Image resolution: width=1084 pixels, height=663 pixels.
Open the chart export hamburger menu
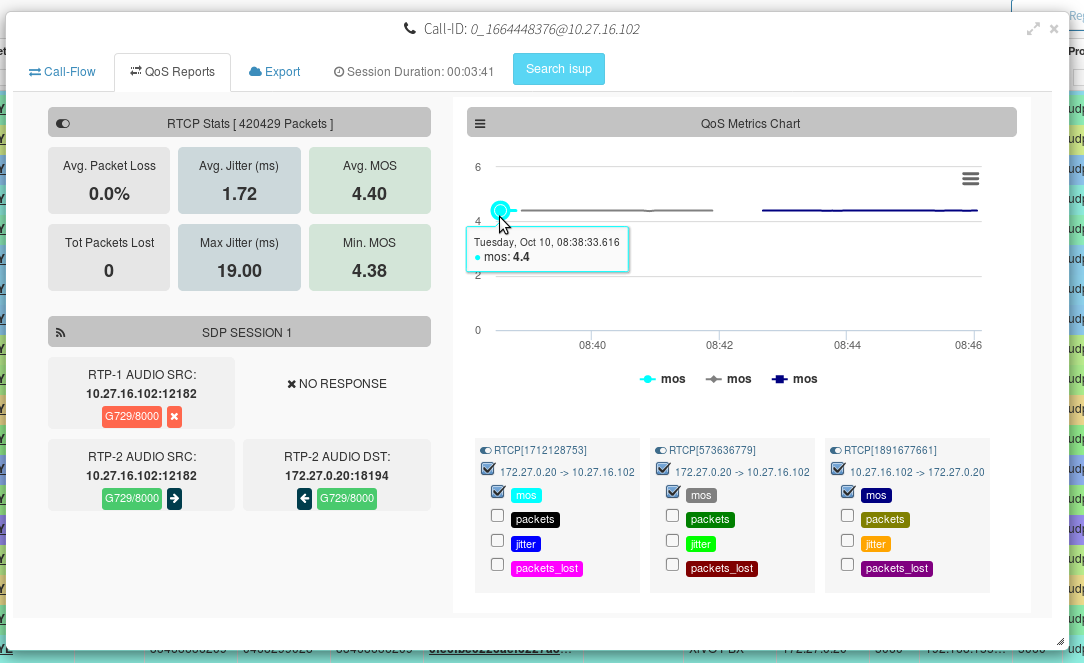point(971,179)
